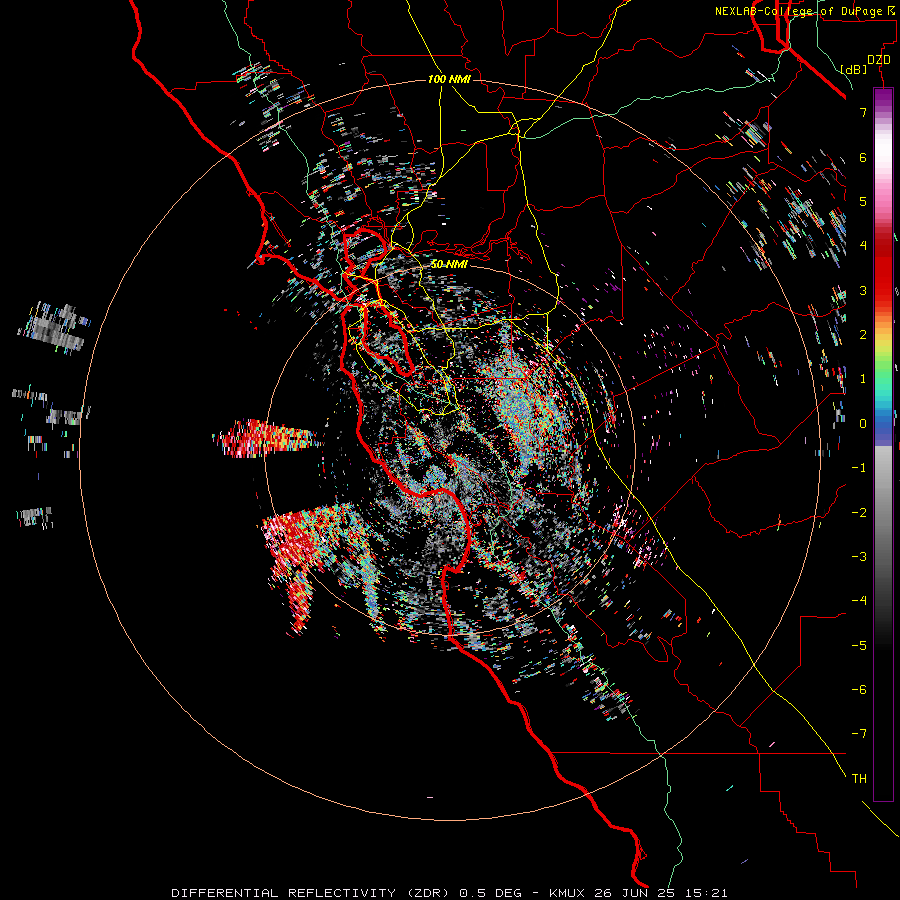The image size is (900, 900).
Task: Click the -4 dB scale label
Action: 859,601
